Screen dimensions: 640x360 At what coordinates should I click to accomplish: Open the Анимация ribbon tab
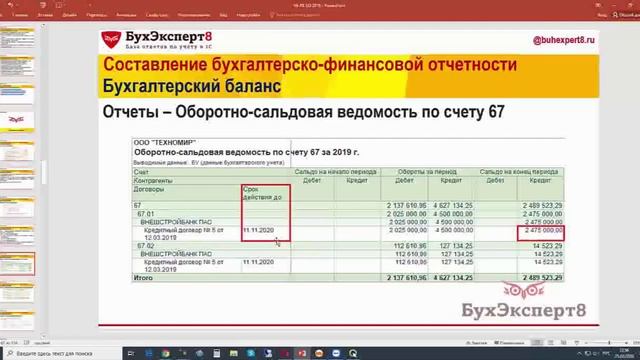click(x=126, y=15)
